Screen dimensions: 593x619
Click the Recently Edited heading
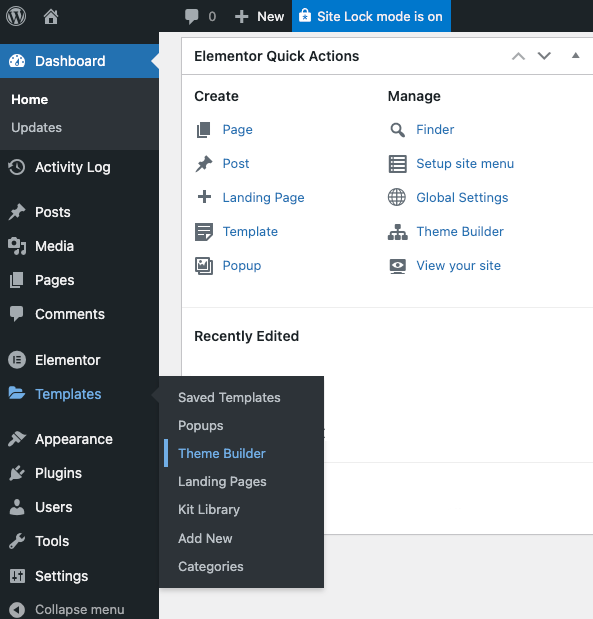tap(246, 336)
